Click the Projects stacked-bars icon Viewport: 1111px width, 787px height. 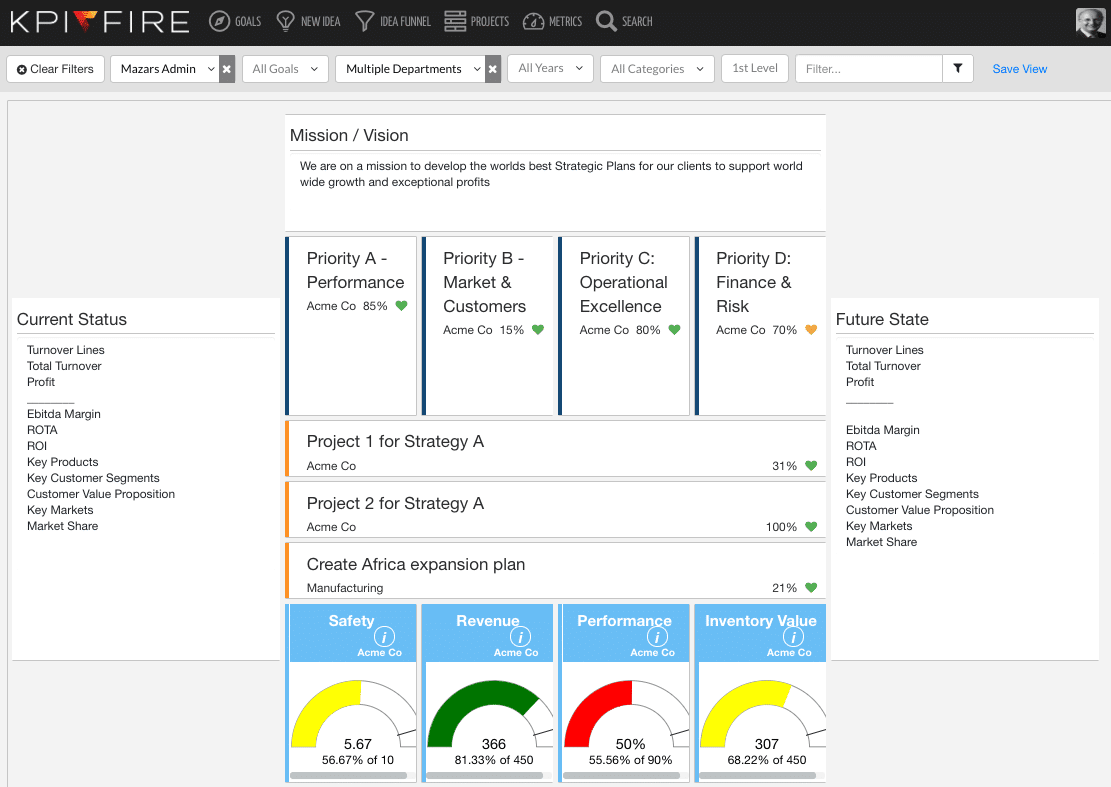coord(455,21)
